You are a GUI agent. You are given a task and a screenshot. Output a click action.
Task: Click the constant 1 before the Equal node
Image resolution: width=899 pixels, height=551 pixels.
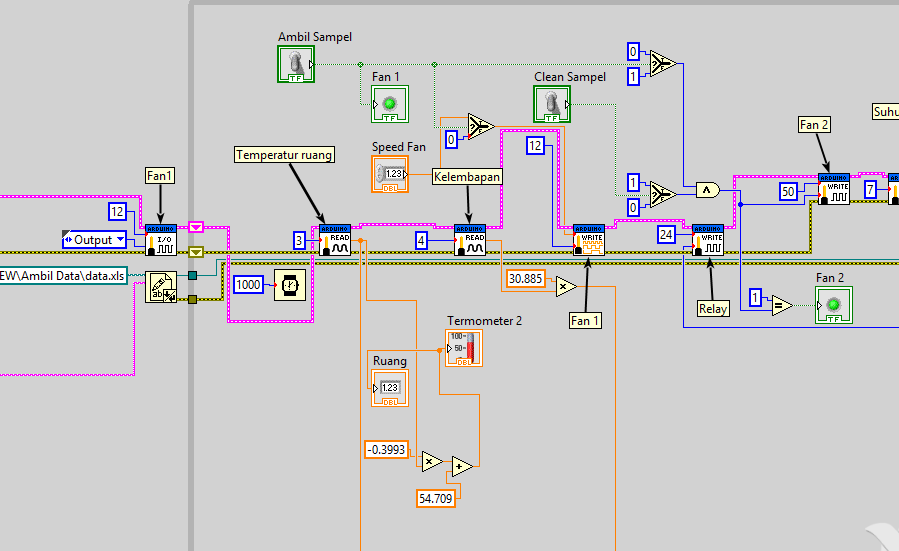point(755,298)
